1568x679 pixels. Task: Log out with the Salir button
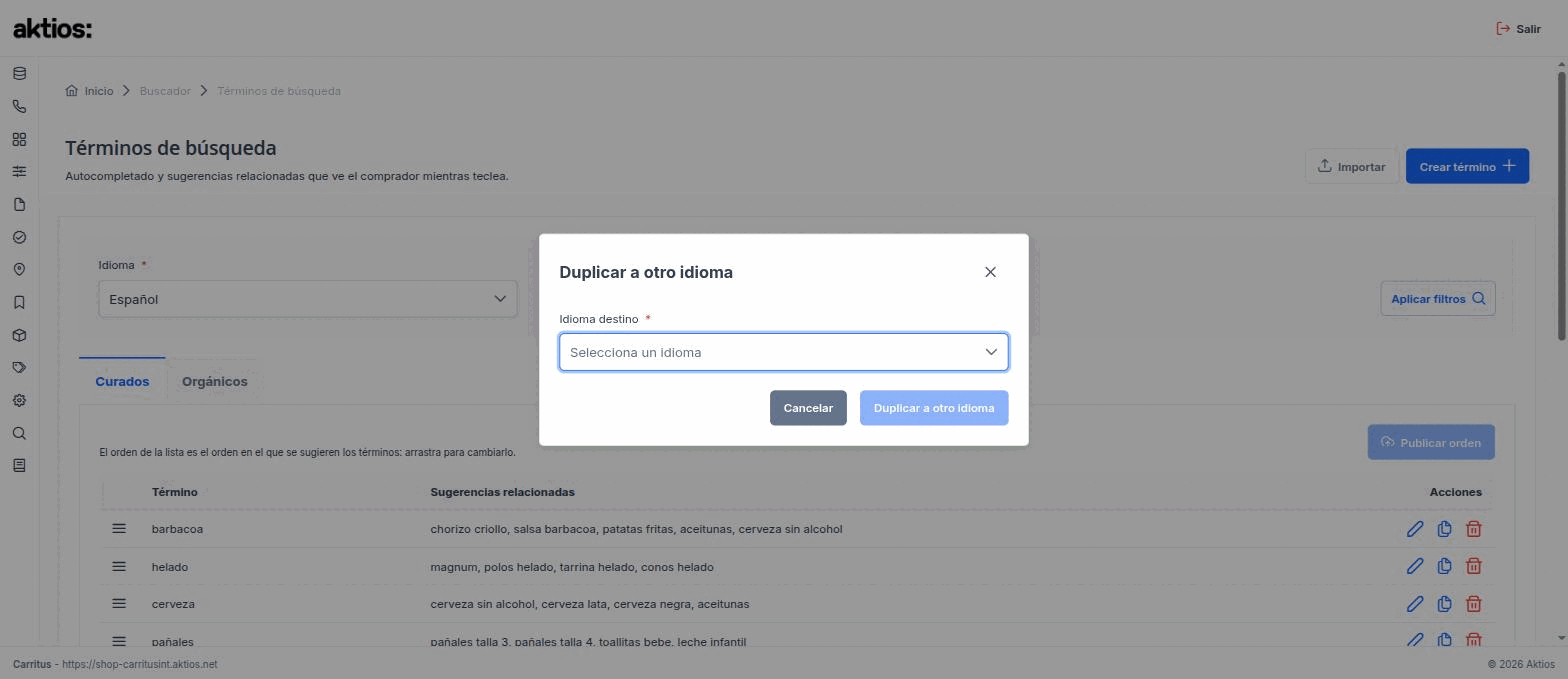point(1518,29)
